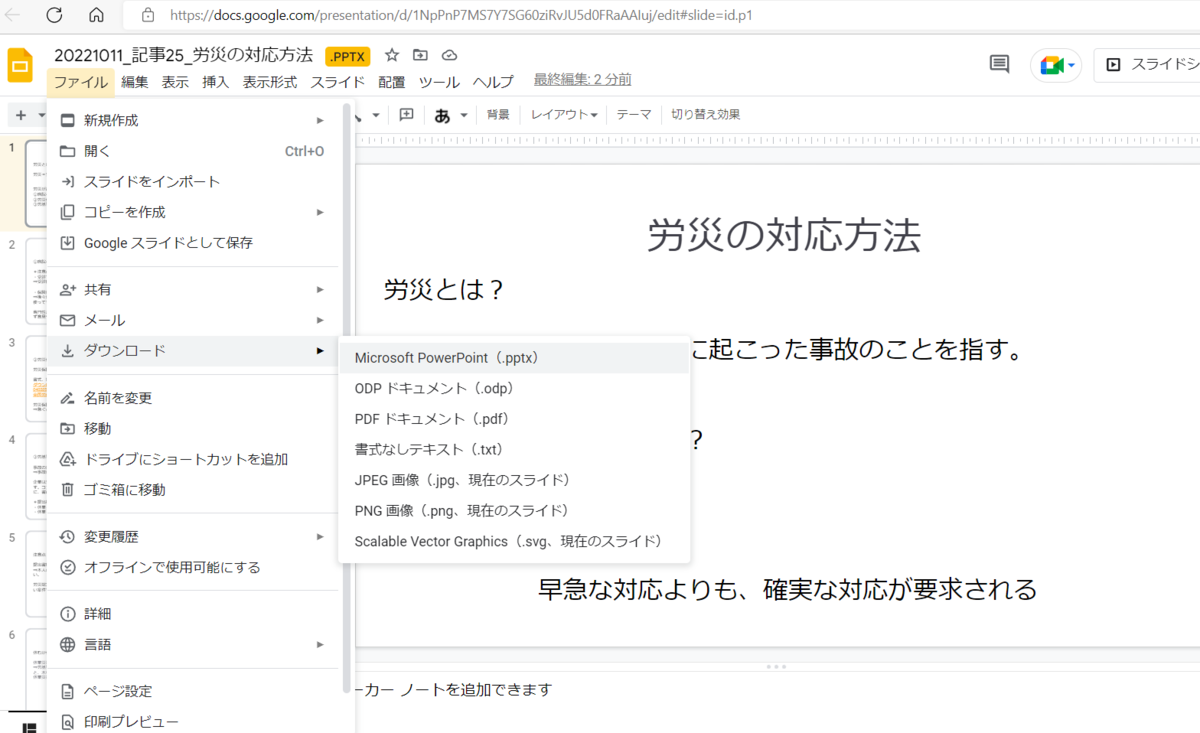
Task: Toggle オフラインで使用可能にする
Action: click(x=194, y=567)
